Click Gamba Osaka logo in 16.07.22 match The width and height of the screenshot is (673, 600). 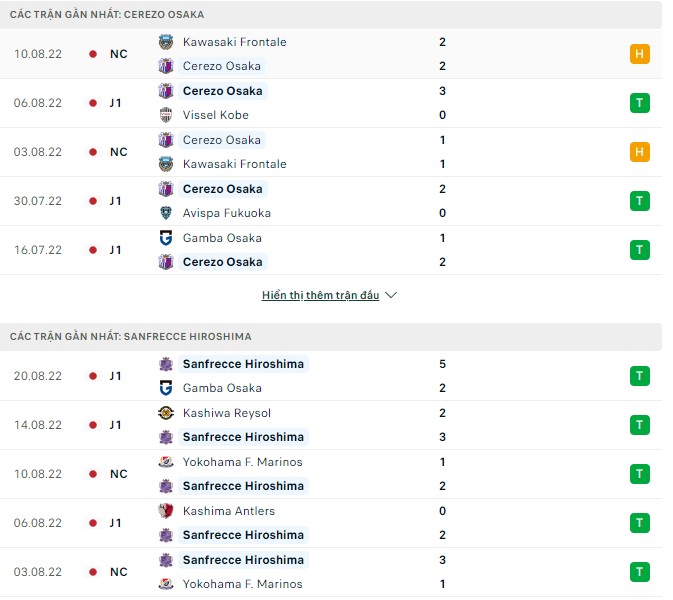pyautogui.click(x=166, y=238)
